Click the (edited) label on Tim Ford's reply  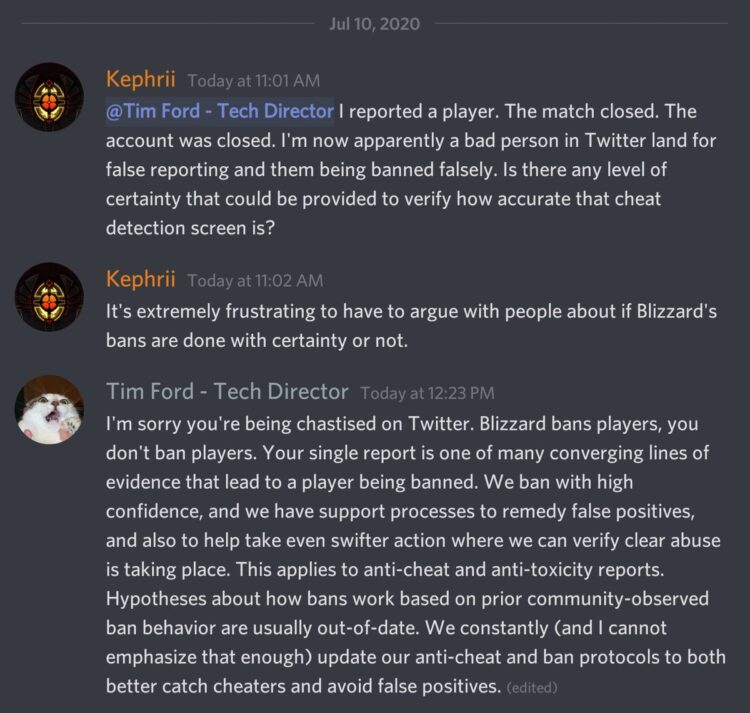pyautogui.click(x=532, y=688)
